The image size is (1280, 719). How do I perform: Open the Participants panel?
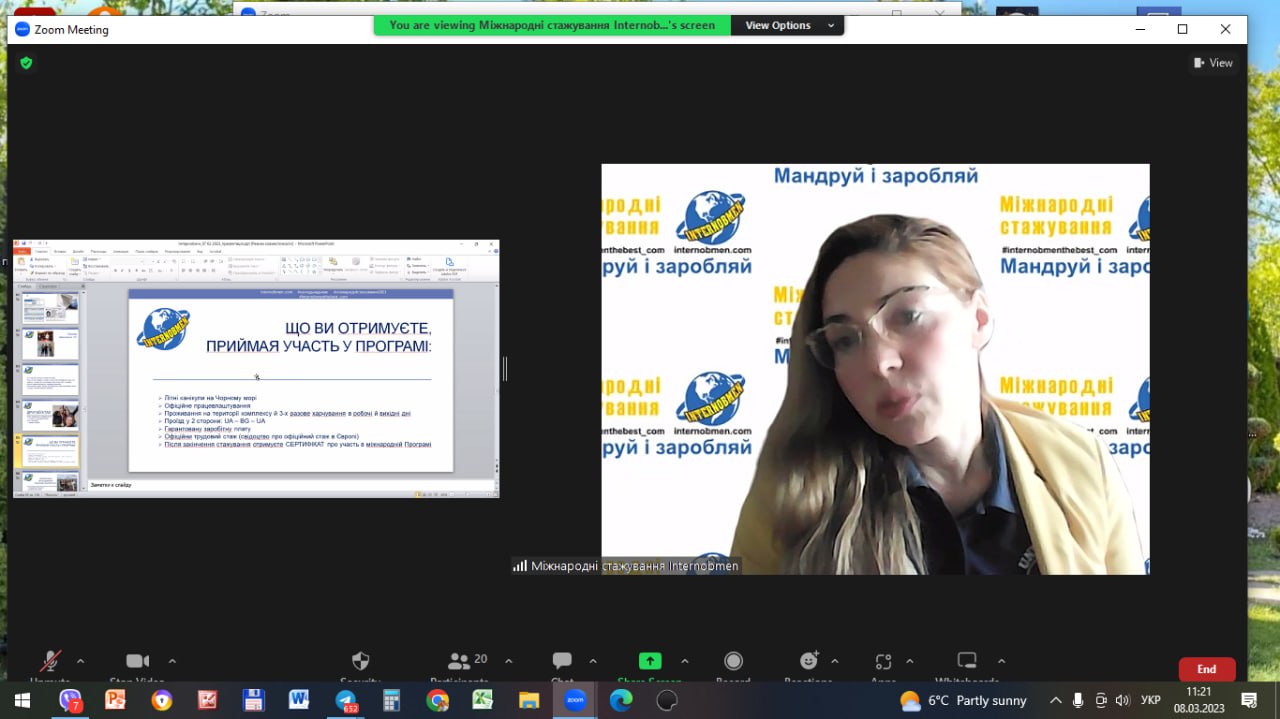(460, 662)
